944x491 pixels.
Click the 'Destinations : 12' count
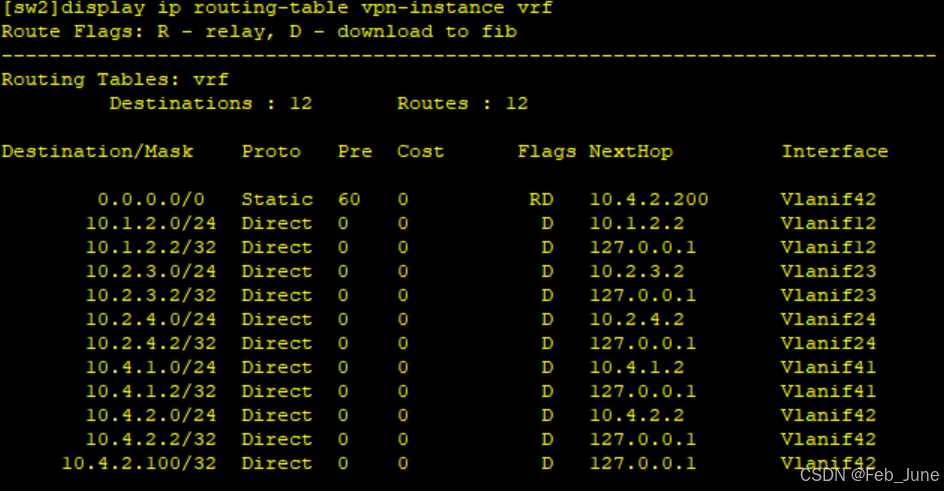(x=211, y=103)
